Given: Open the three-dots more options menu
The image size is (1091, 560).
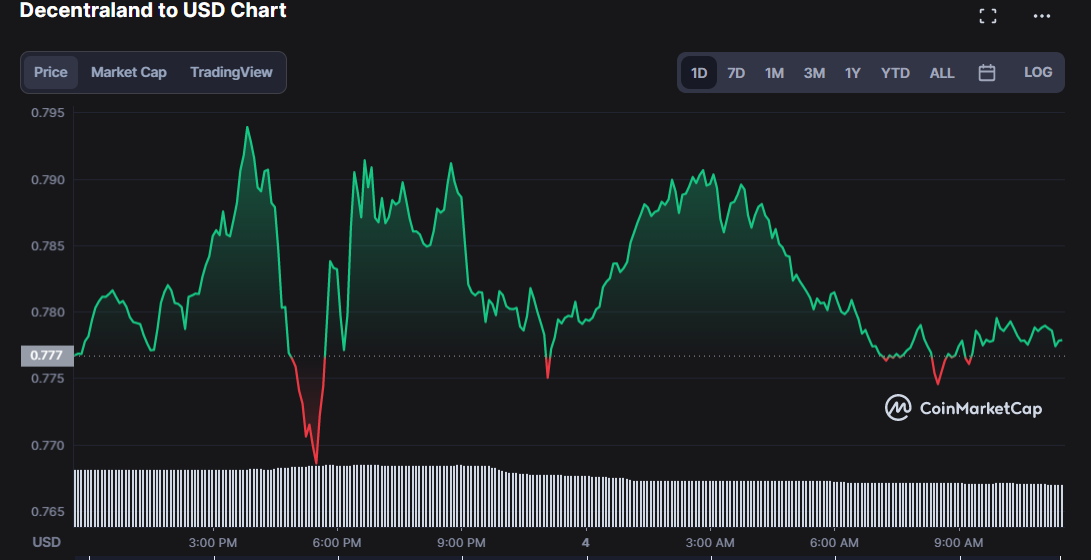Looking at the screenshot, I should tap(1042, 16).
